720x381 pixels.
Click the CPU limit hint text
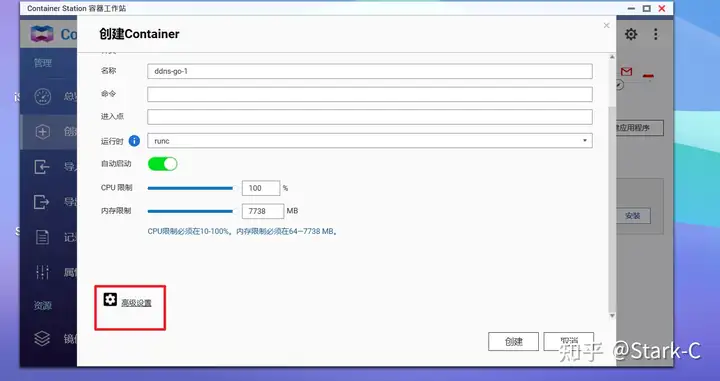point(242,231)
